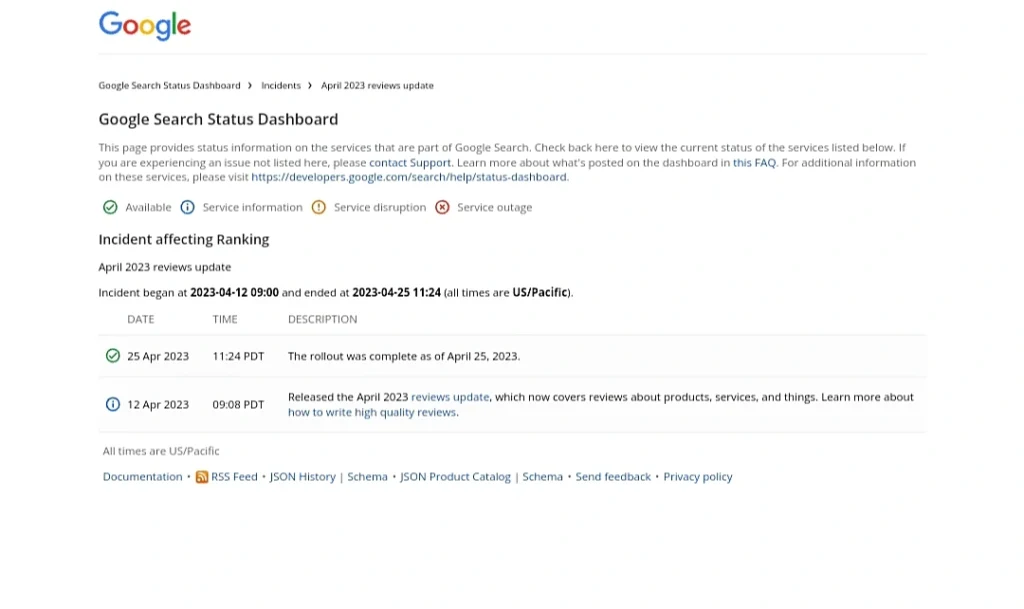1024x609 pixels.
Task: Open JSON Product Catalog link
Action: (455, 476)
